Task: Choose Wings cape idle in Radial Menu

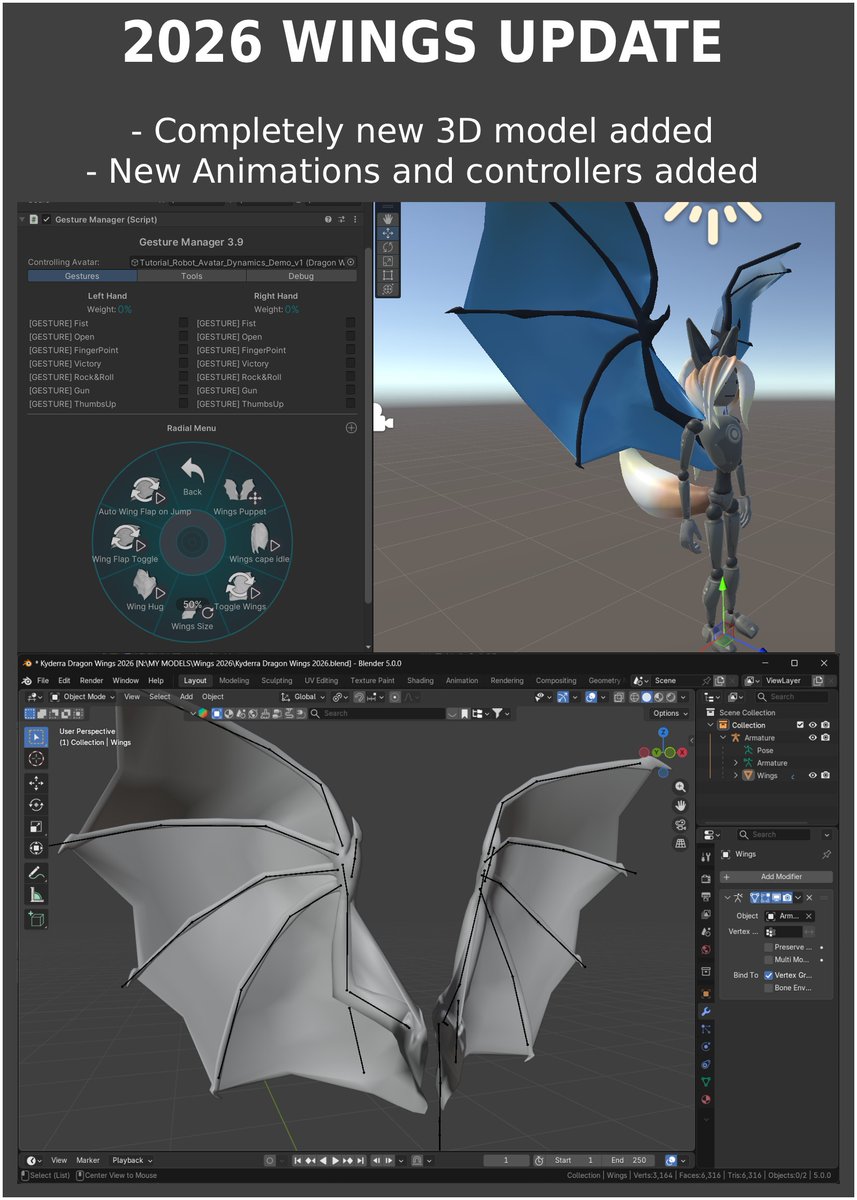Action: coord(259,546)
